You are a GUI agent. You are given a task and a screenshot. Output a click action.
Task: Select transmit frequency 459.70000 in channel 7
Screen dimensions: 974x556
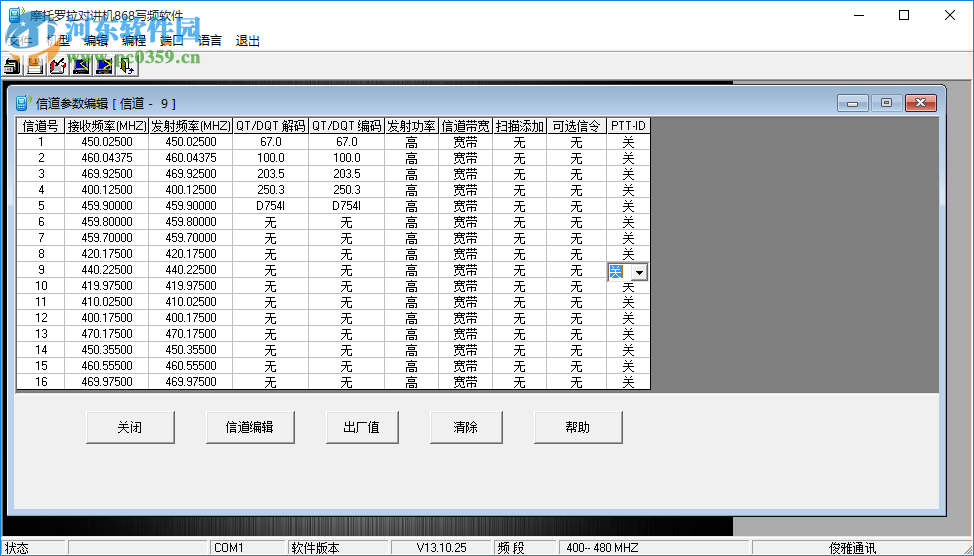pos(191,238)
